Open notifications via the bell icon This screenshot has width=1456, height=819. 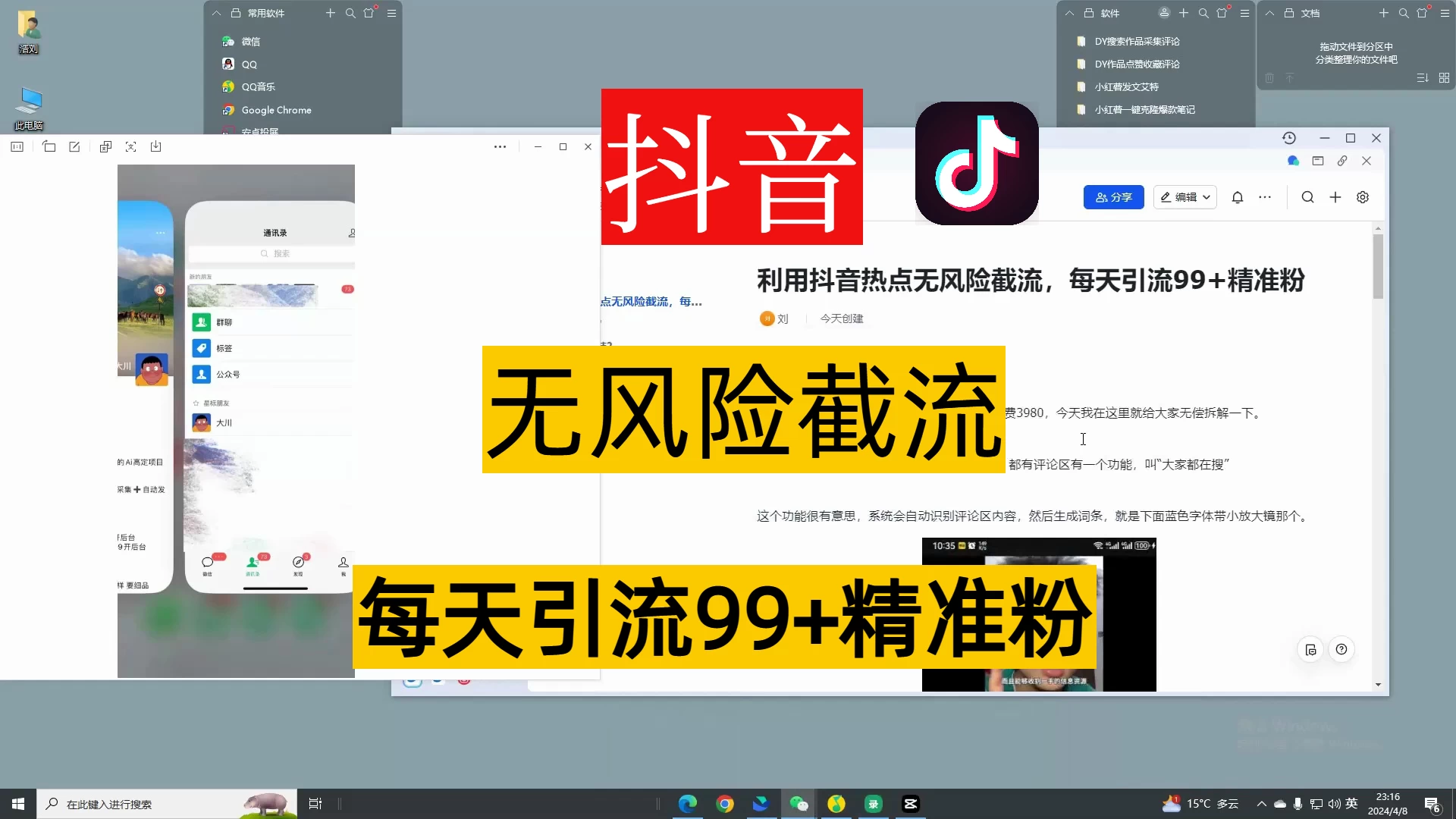click(1238, 197)
